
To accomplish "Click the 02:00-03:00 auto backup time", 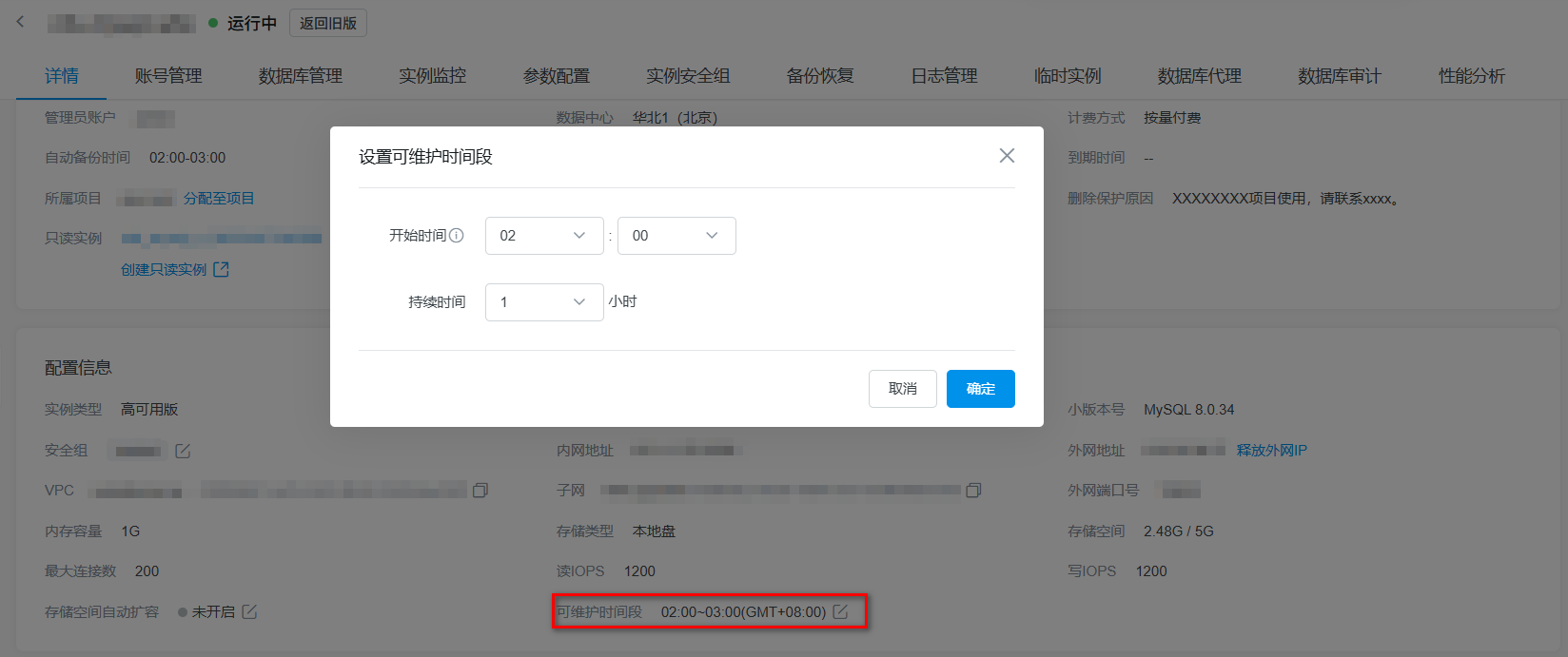I will pyautogui.click(x=187, y=158).
